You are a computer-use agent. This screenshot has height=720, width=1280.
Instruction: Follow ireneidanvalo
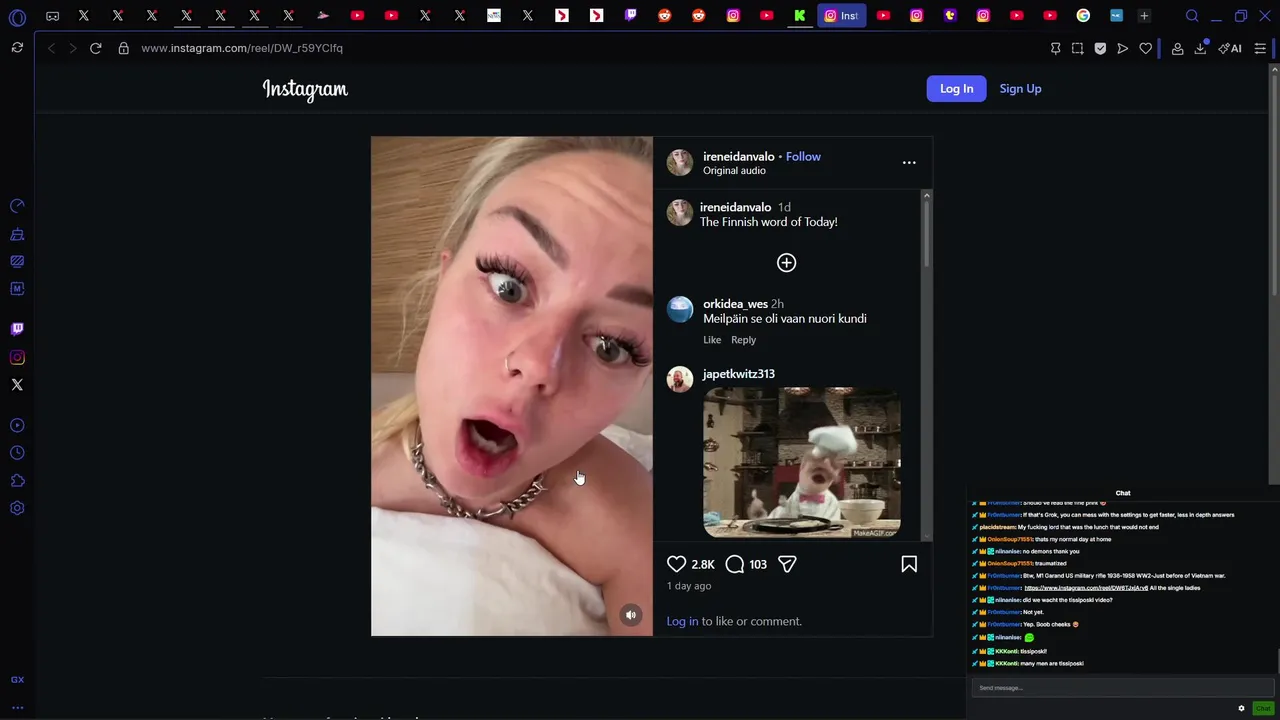(803, 156)
